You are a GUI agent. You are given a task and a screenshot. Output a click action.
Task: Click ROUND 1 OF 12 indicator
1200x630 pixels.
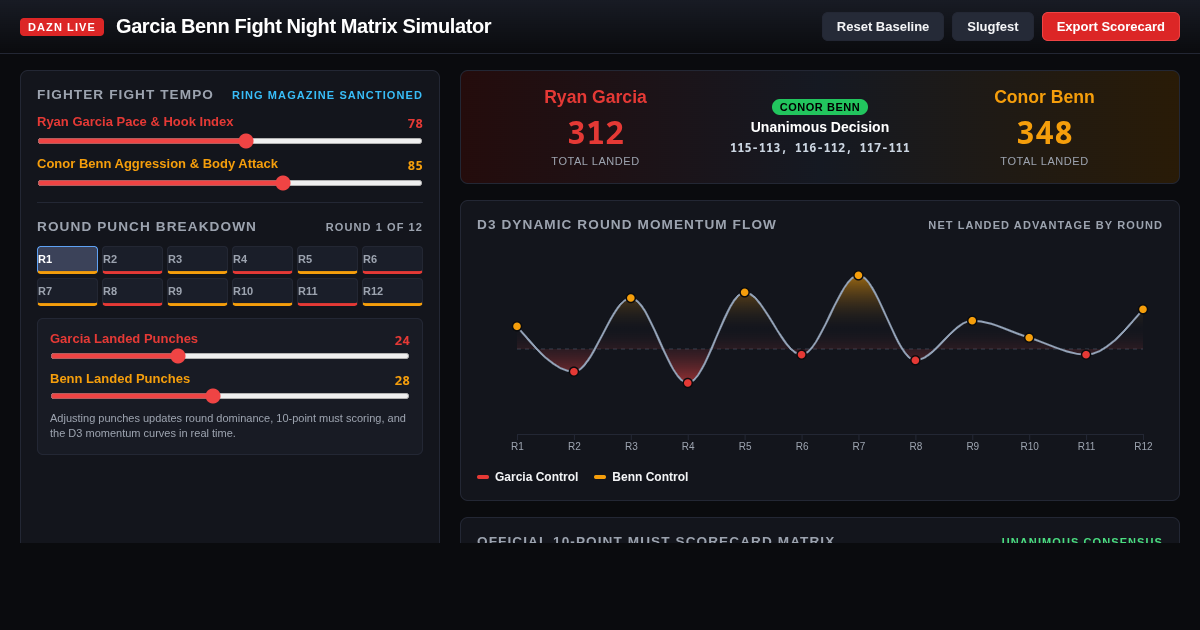374,227
